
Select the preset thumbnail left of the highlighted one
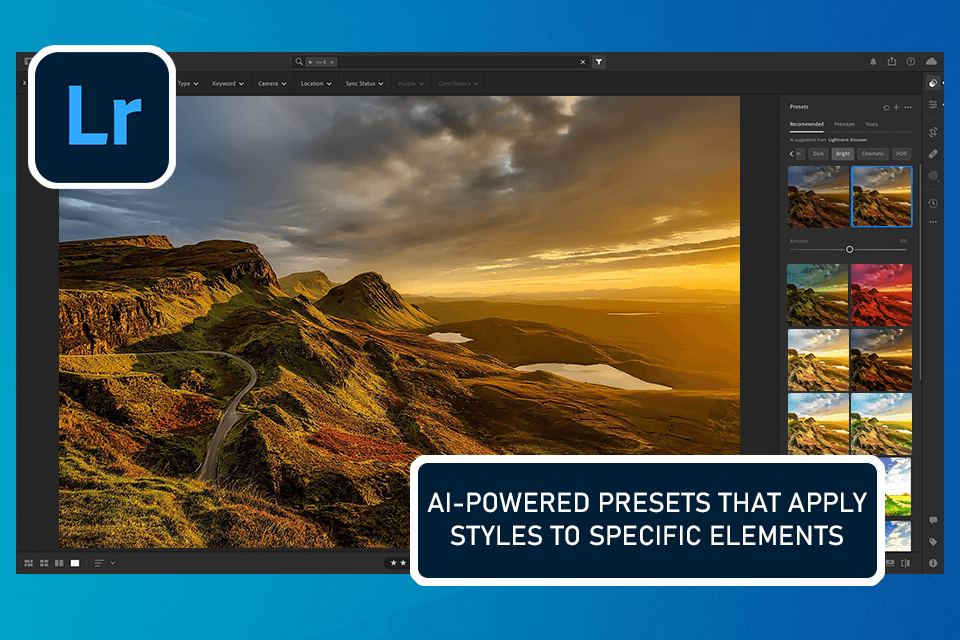[818, 197]
